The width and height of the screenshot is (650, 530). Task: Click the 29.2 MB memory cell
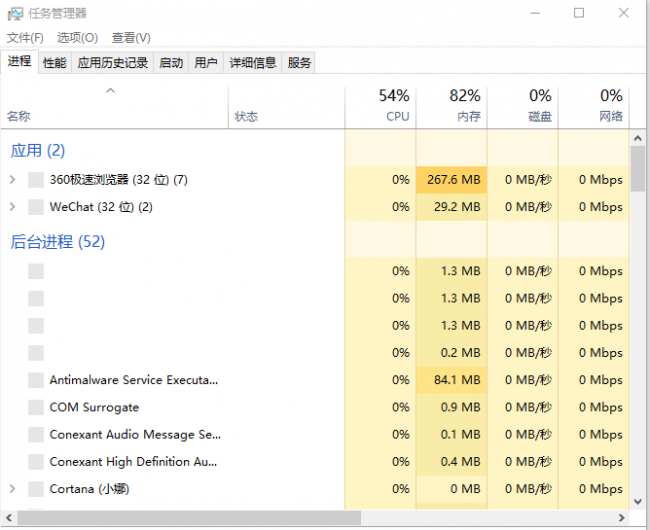(x=451, y=207)
